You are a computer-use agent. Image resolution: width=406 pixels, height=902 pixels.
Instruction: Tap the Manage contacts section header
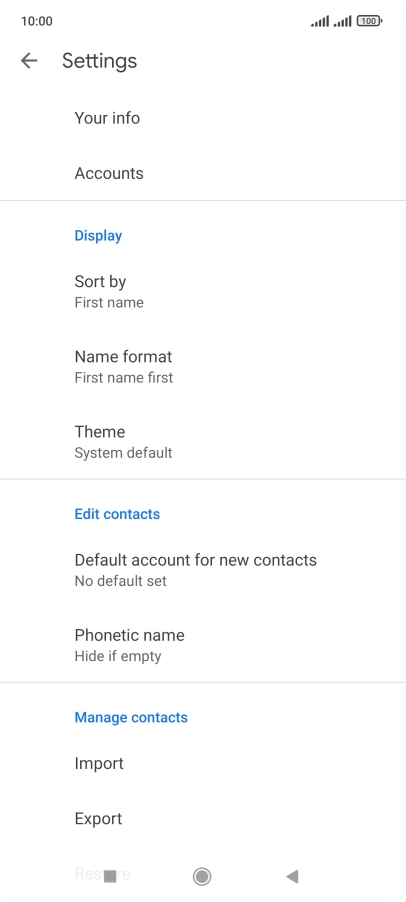coord(131,717)
